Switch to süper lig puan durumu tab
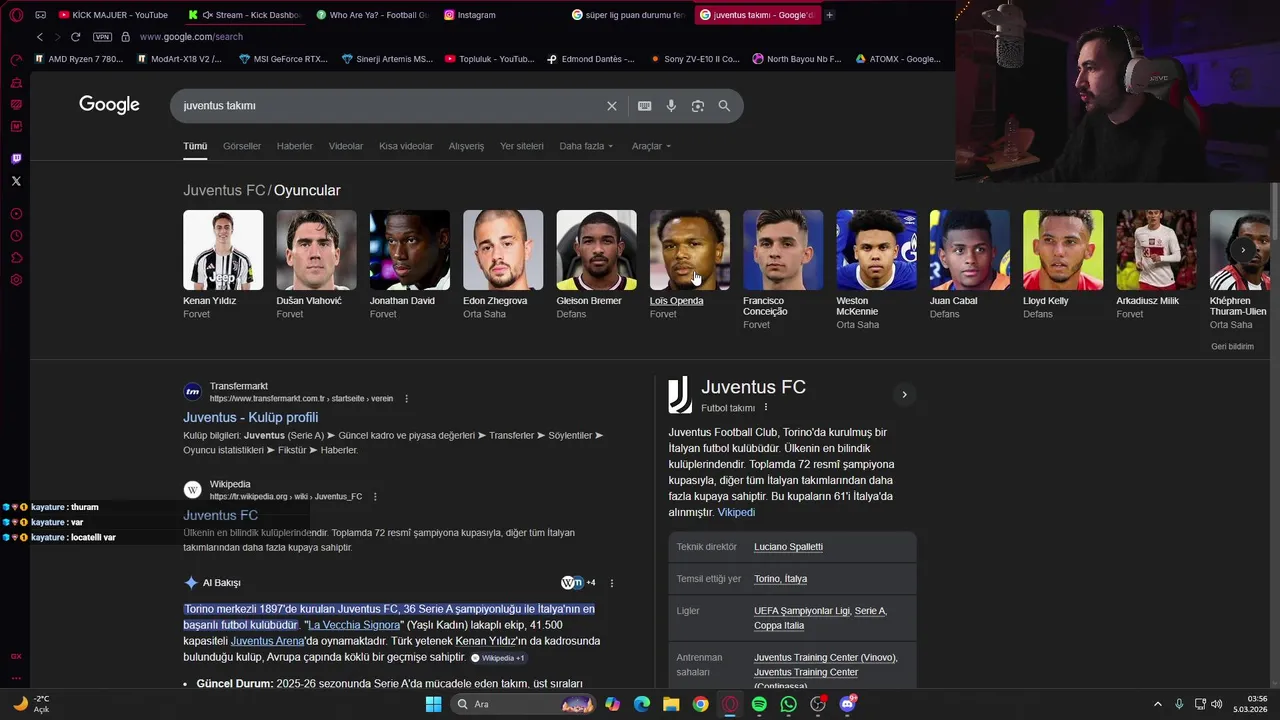Image resolution: width=1280 pixels, height=720 pixels. pos(628,15)
